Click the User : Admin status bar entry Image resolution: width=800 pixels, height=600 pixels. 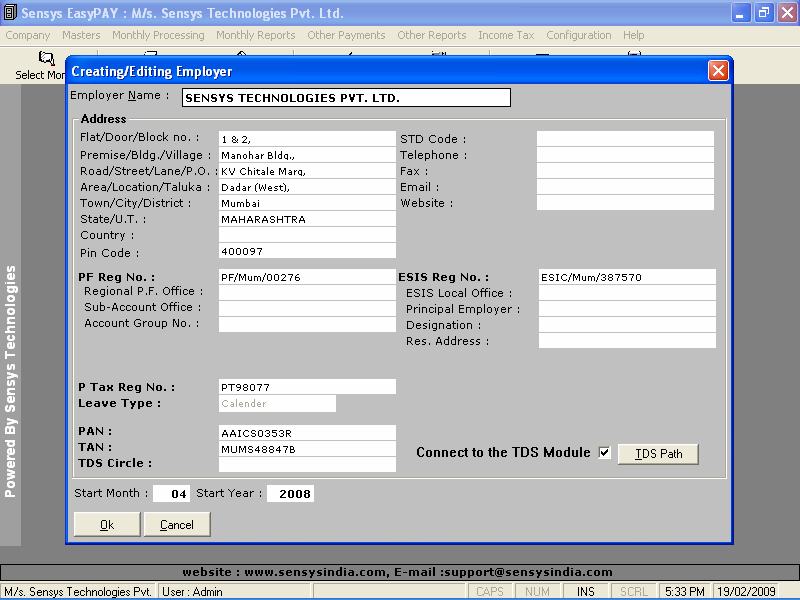234,591
